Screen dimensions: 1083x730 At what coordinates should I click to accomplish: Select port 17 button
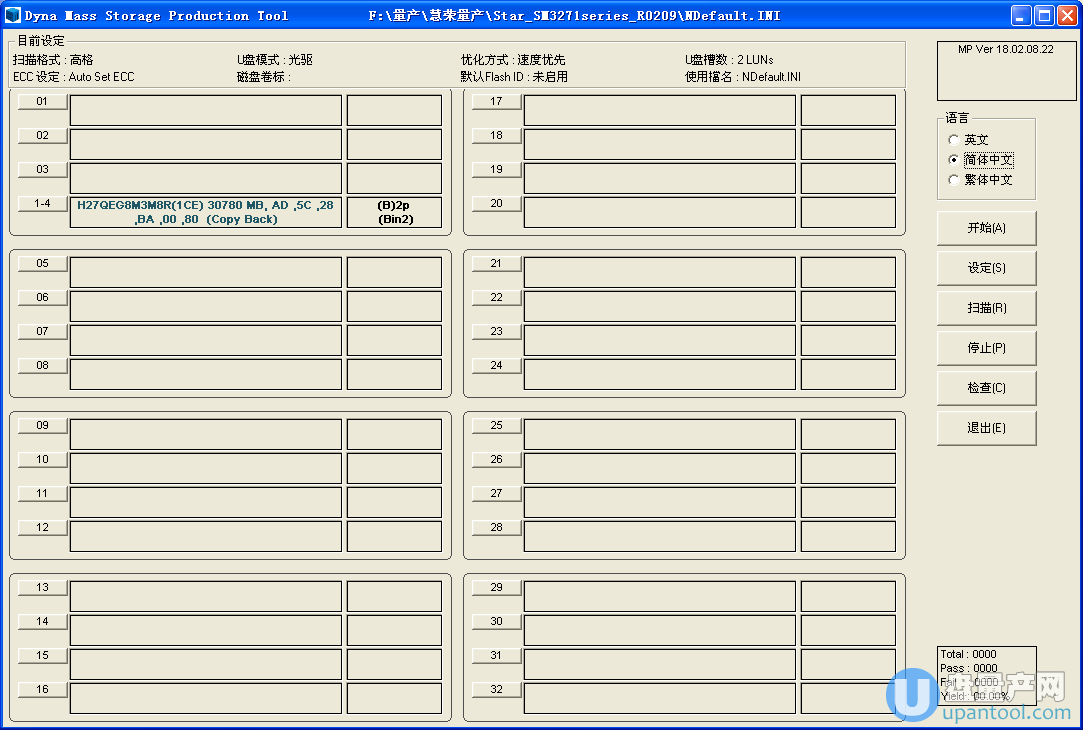tap(496, 102)
